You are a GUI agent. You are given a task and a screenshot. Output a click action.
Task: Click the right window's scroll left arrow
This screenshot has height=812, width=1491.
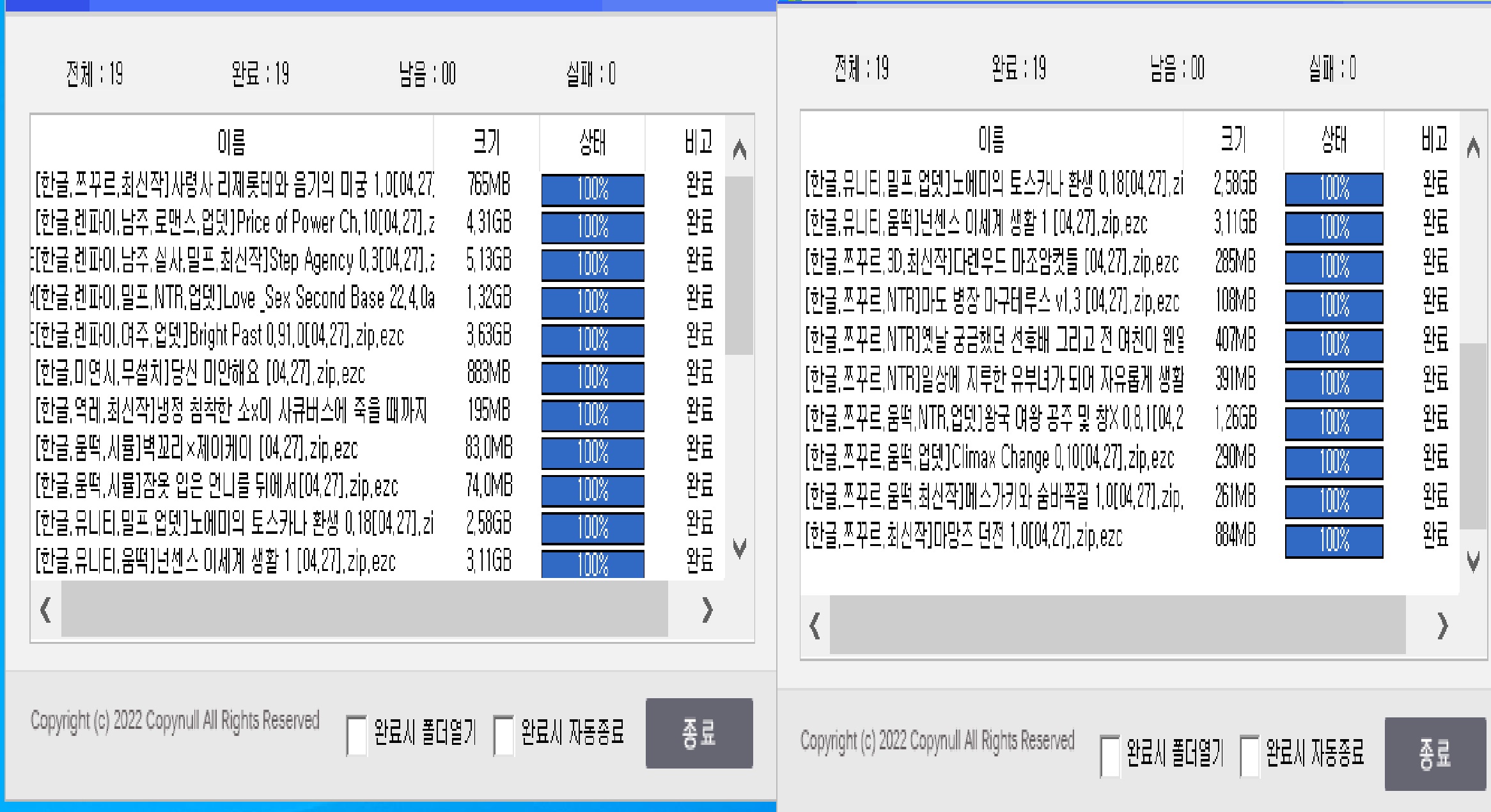coord(815,625)
